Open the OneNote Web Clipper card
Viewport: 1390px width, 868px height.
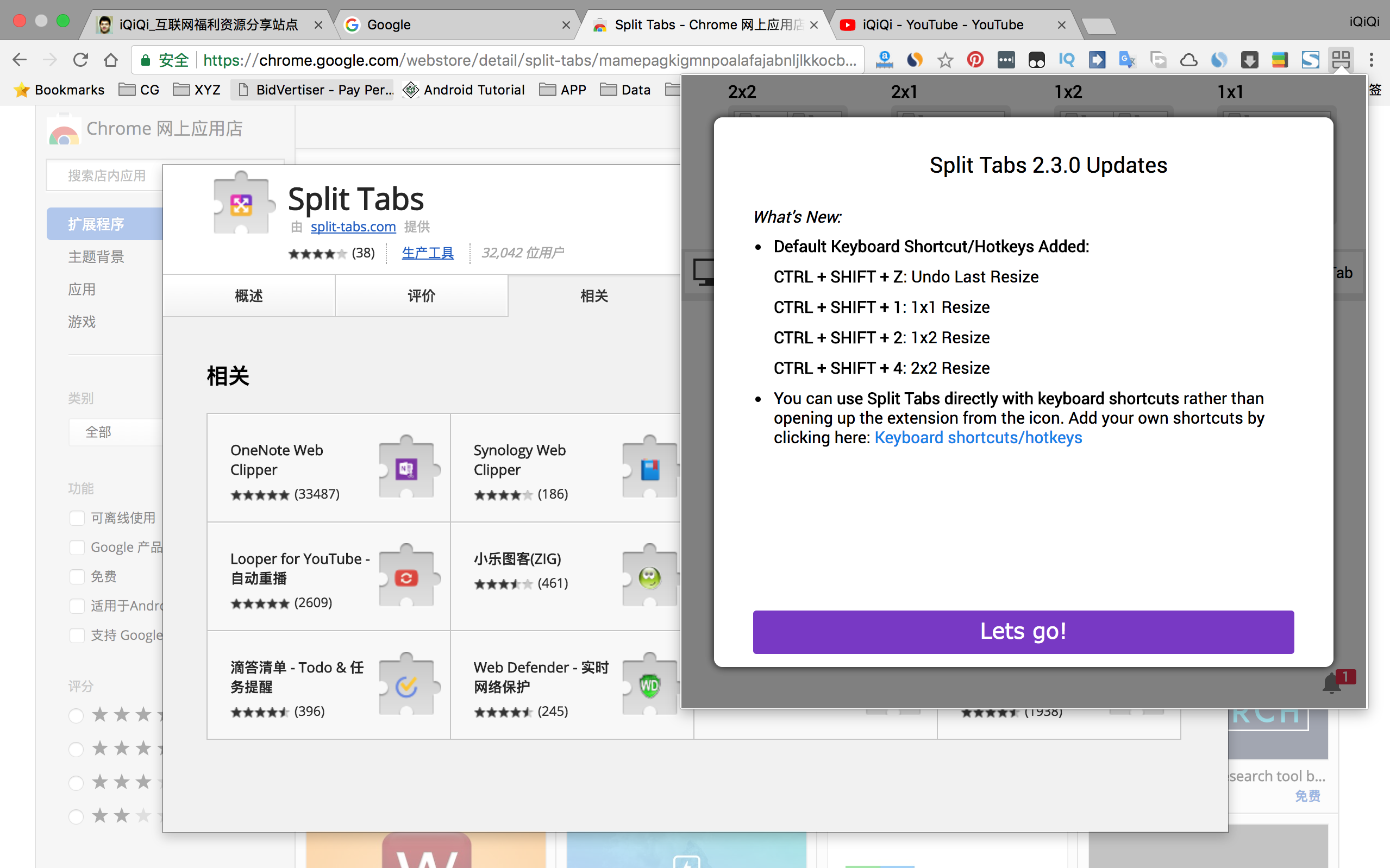(328, 468)
